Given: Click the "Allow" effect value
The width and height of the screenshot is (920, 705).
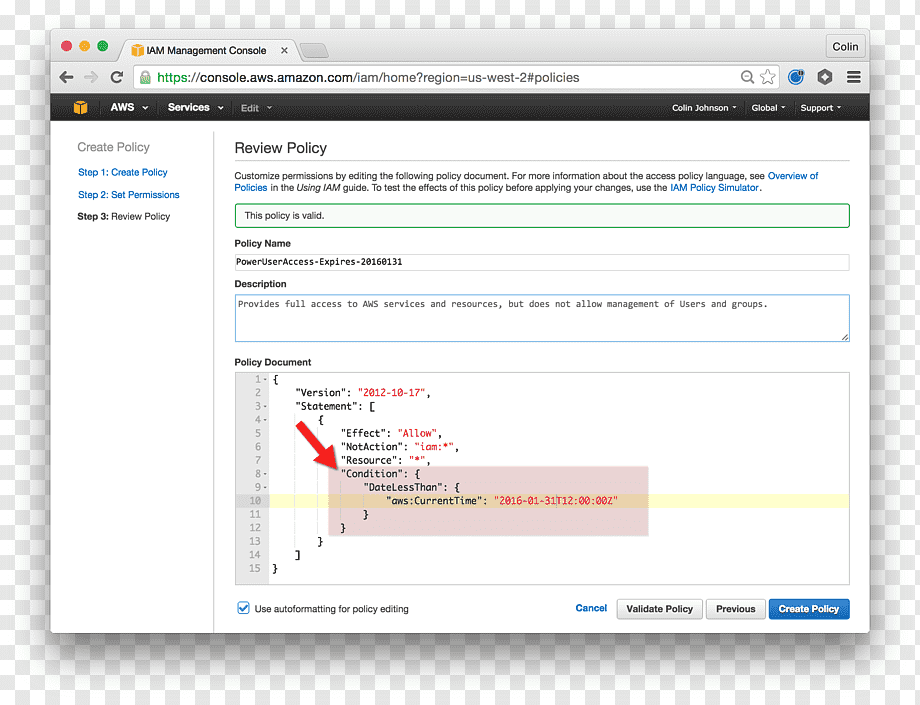Looking at the screenshot, I should click(x=417, y=433).
